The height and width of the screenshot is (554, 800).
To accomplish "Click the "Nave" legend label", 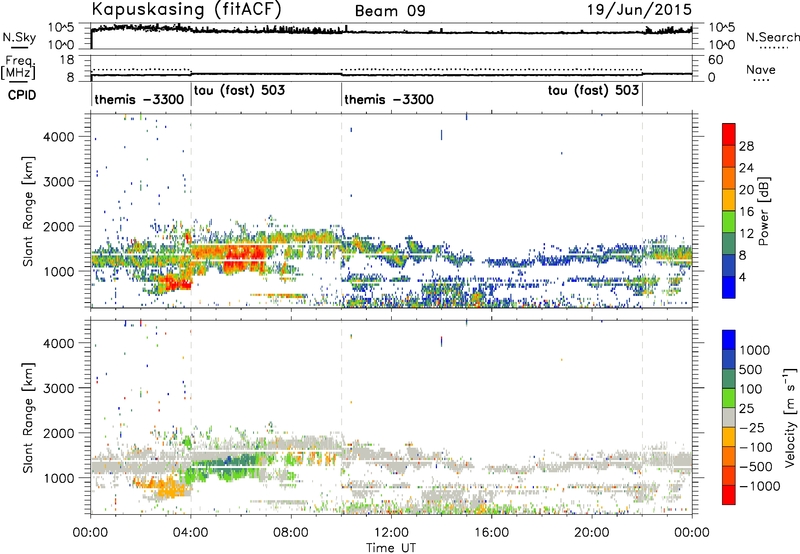I will click(761, 69).
